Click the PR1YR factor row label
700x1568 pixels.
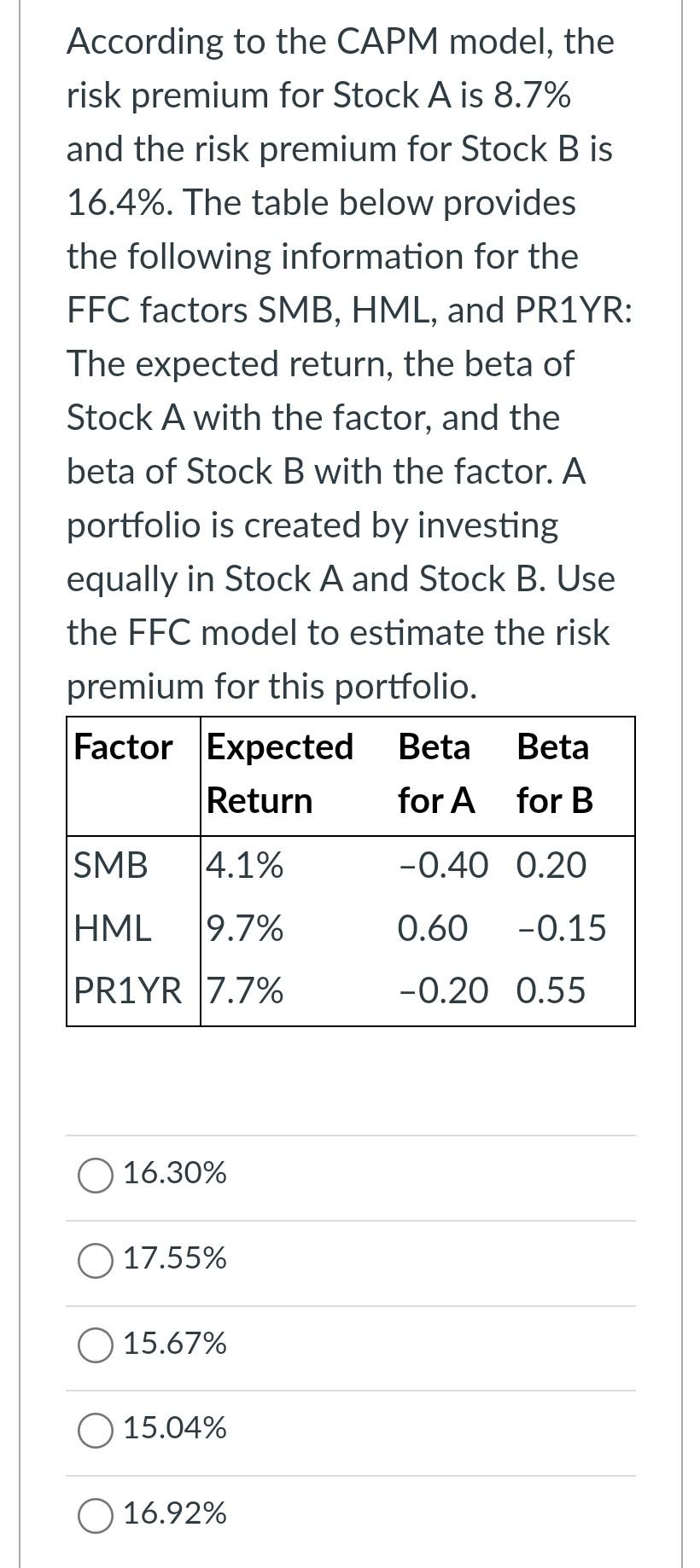pyautogui.click(x=128, y=991)
